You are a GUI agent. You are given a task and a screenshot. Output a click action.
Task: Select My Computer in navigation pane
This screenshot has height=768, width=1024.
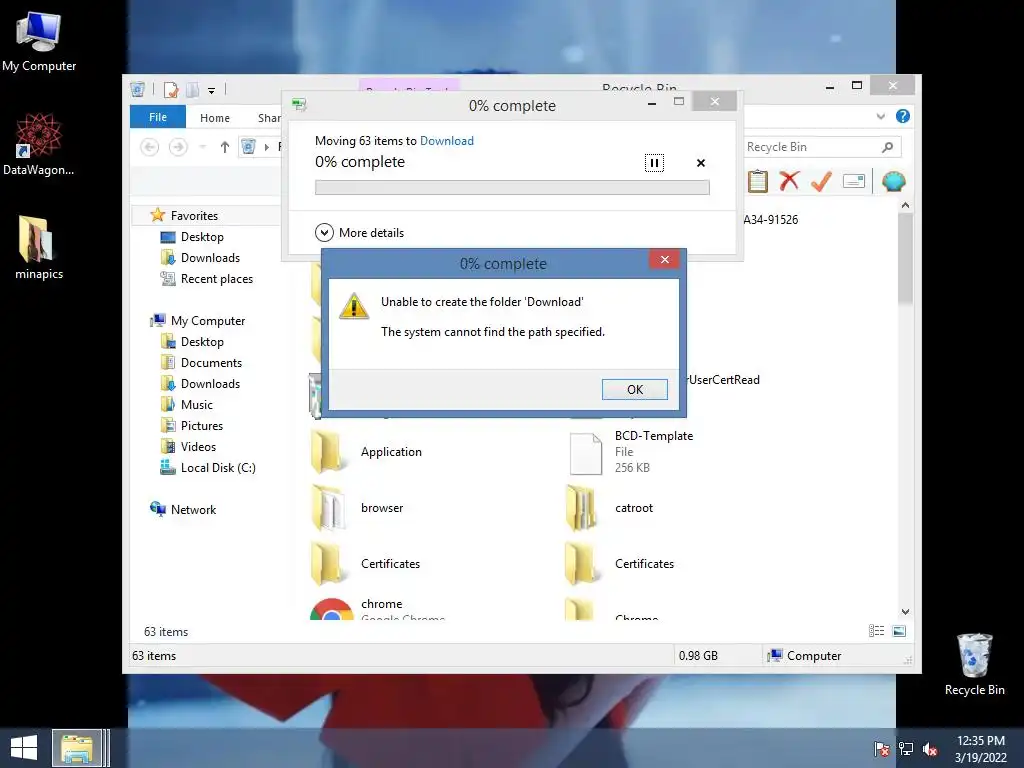pos(207,321)
